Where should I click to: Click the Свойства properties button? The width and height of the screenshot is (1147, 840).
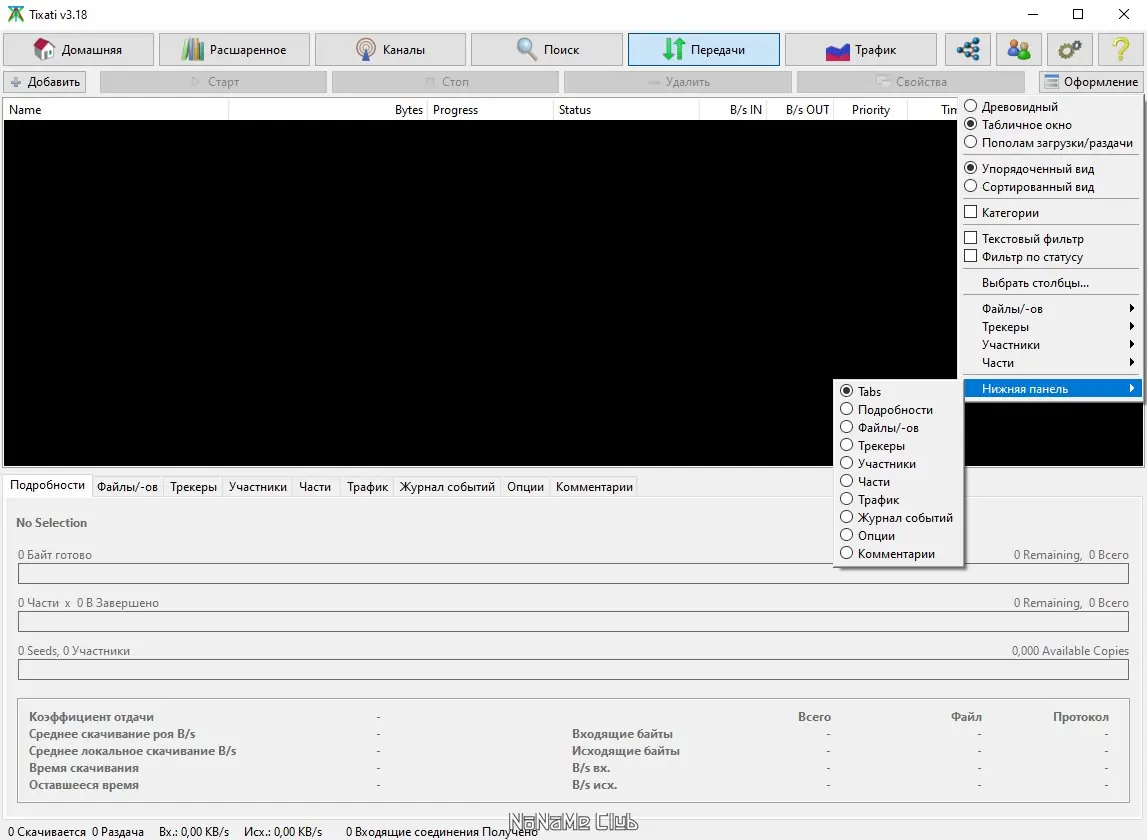click(911, 82)
